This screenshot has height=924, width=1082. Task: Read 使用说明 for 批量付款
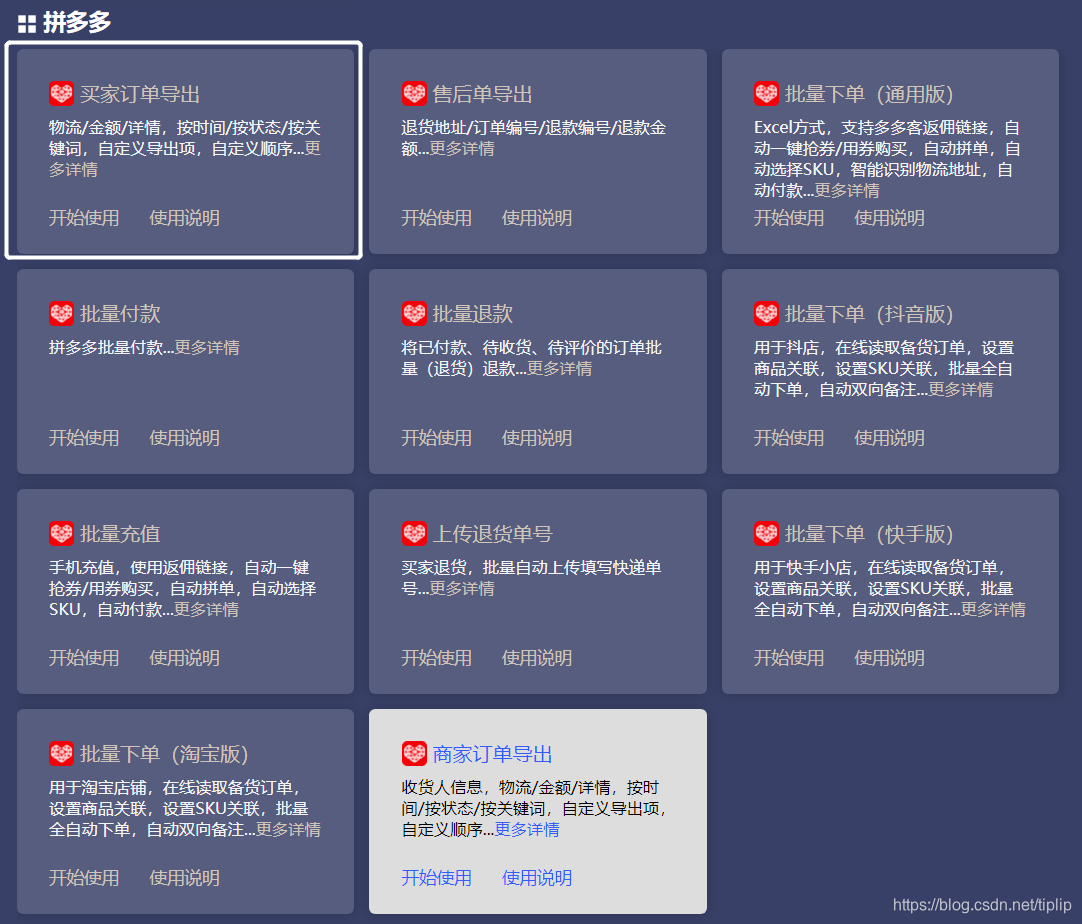[x=184, y=438]
